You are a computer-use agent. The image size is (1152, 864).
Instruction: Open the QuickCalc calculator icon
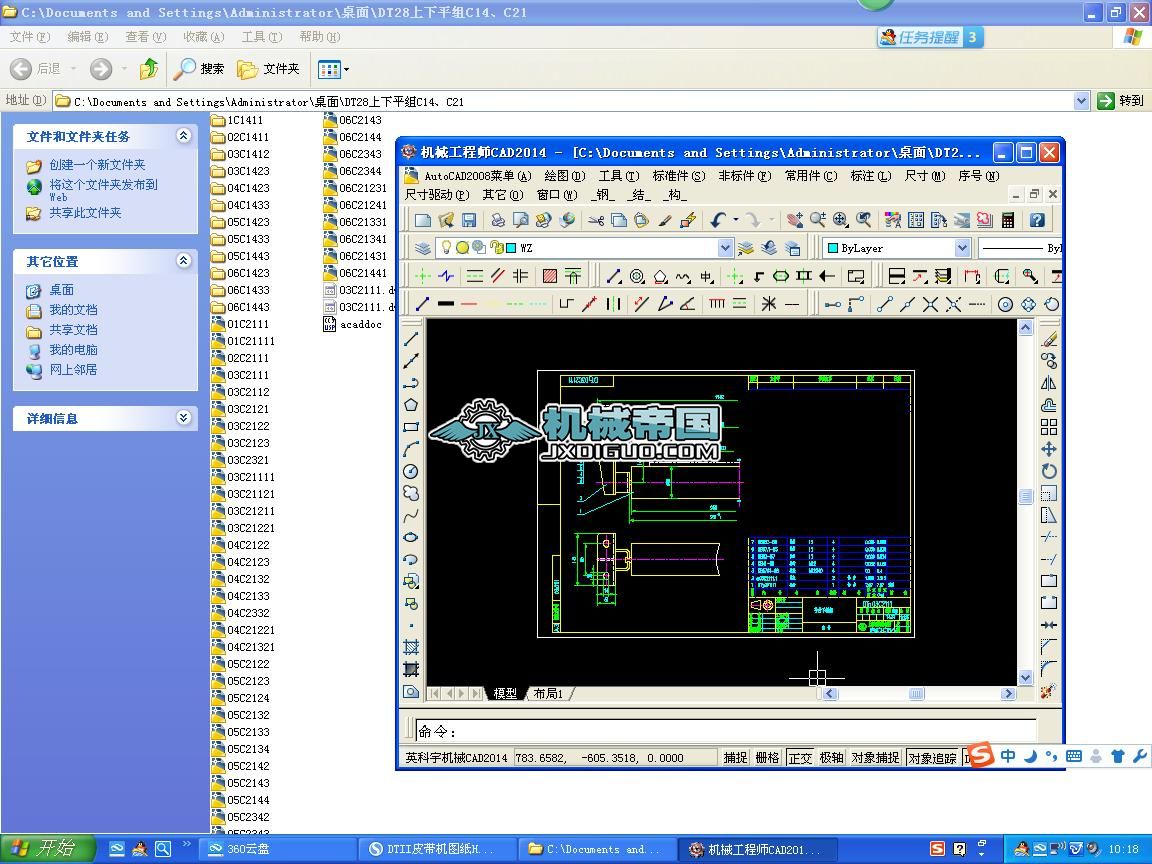[x=1008, y=220]
